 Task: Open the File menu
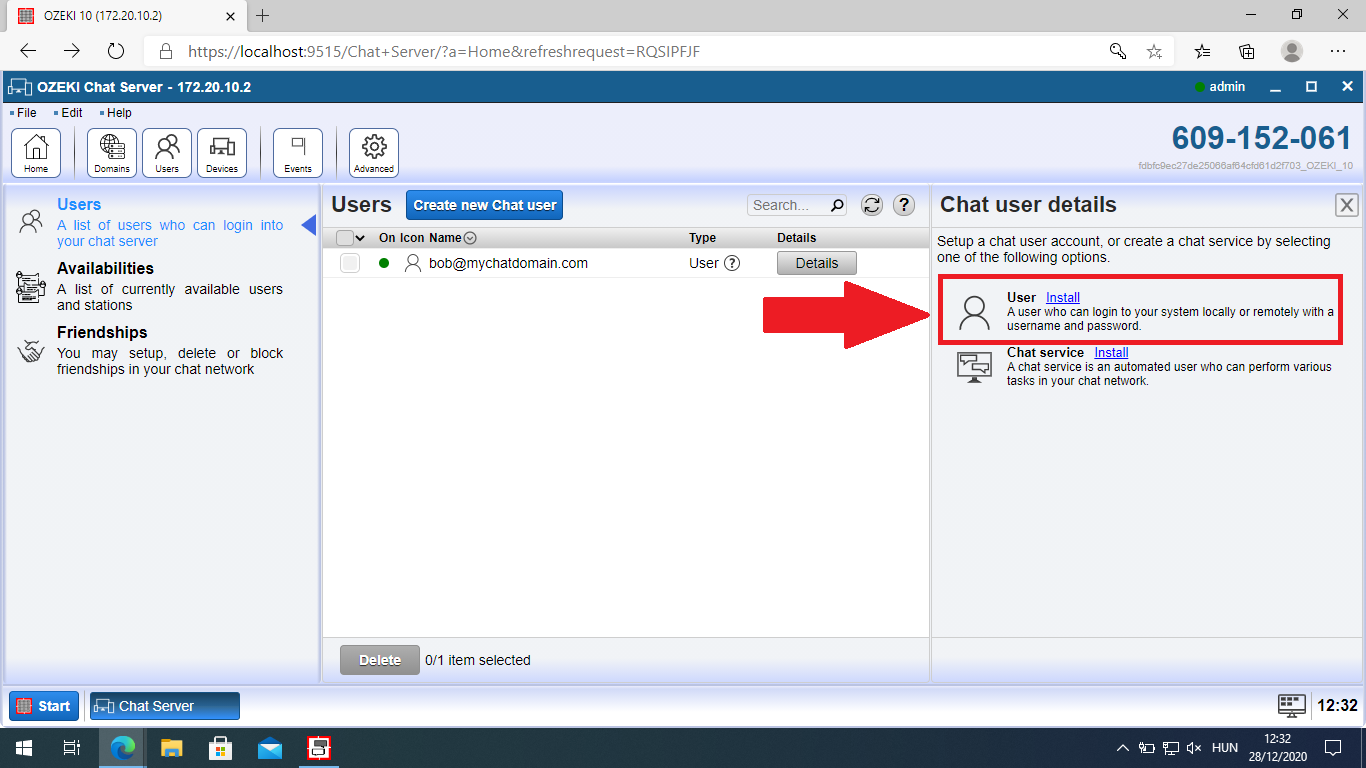click(26, 113)
